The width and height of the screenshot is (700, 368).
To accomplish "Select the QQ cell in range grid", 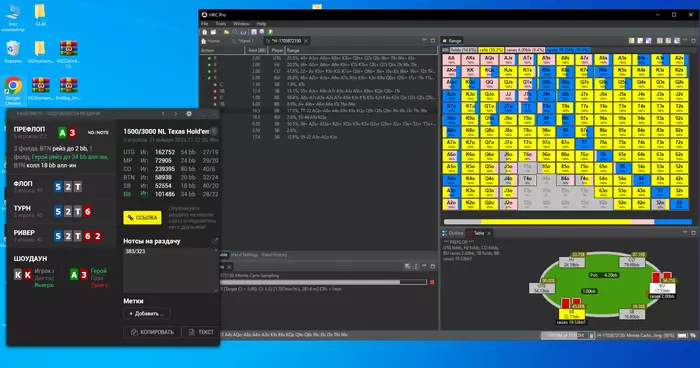I will [489, 84].
